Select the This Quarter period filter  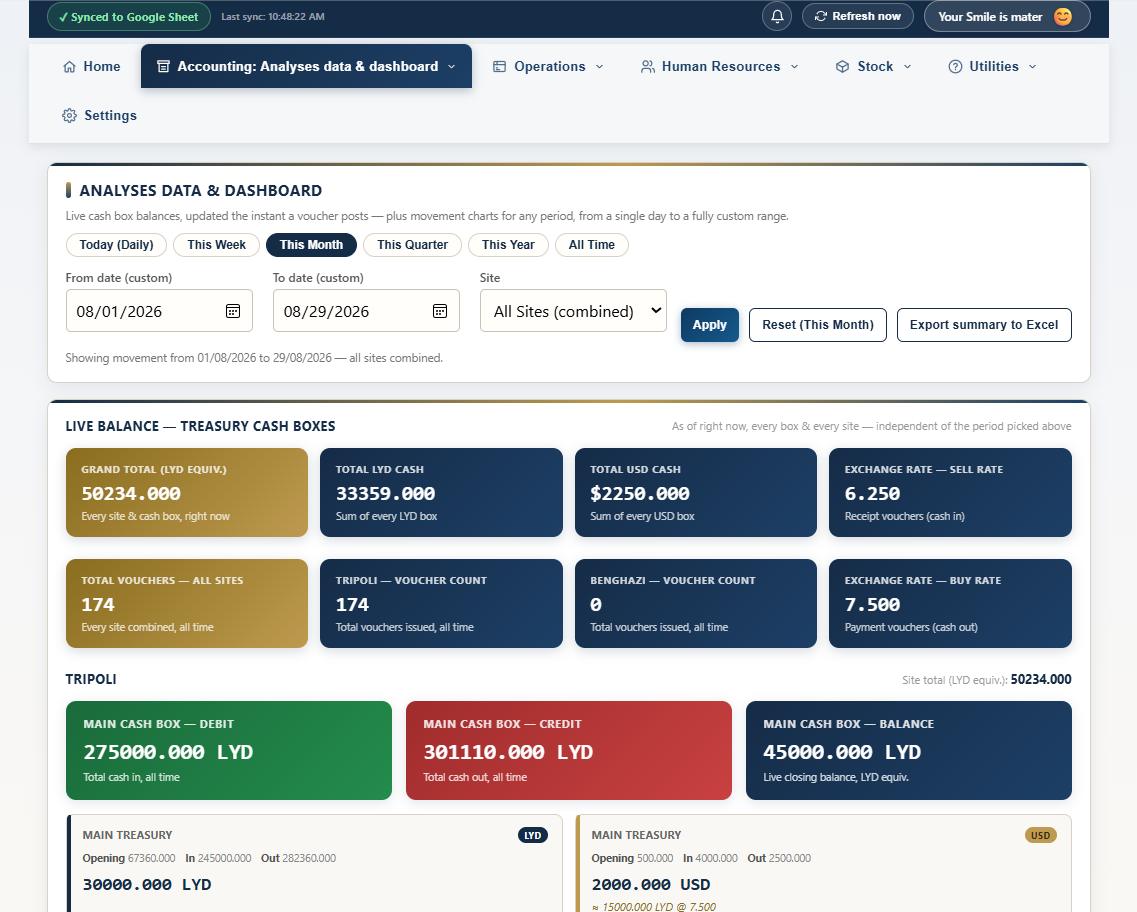412,245
